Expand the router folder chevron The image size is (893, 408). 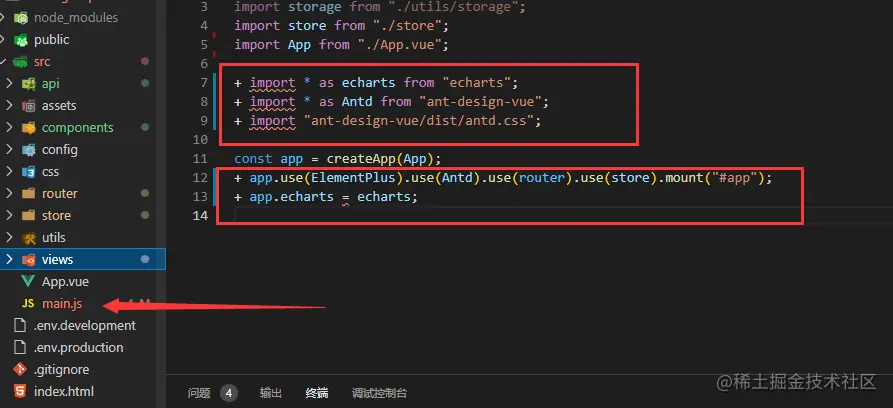9,194
